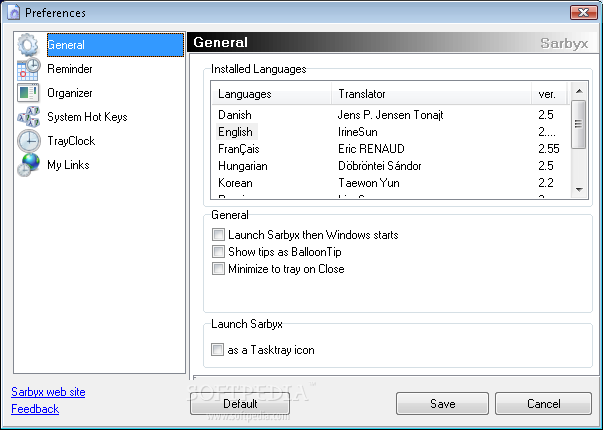
Task: Toggle Show tips as BalloonTip checkbox
Action: click(x=218, y=252)
